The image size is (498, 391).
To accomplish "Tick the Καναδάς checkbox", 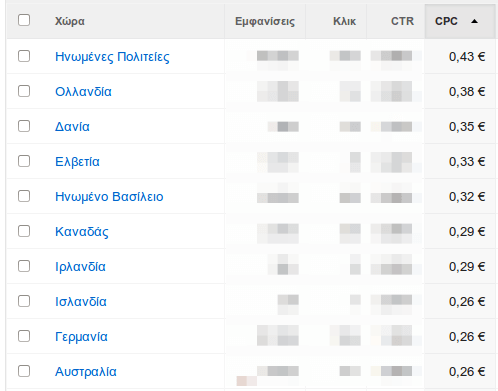I will 24,231.
